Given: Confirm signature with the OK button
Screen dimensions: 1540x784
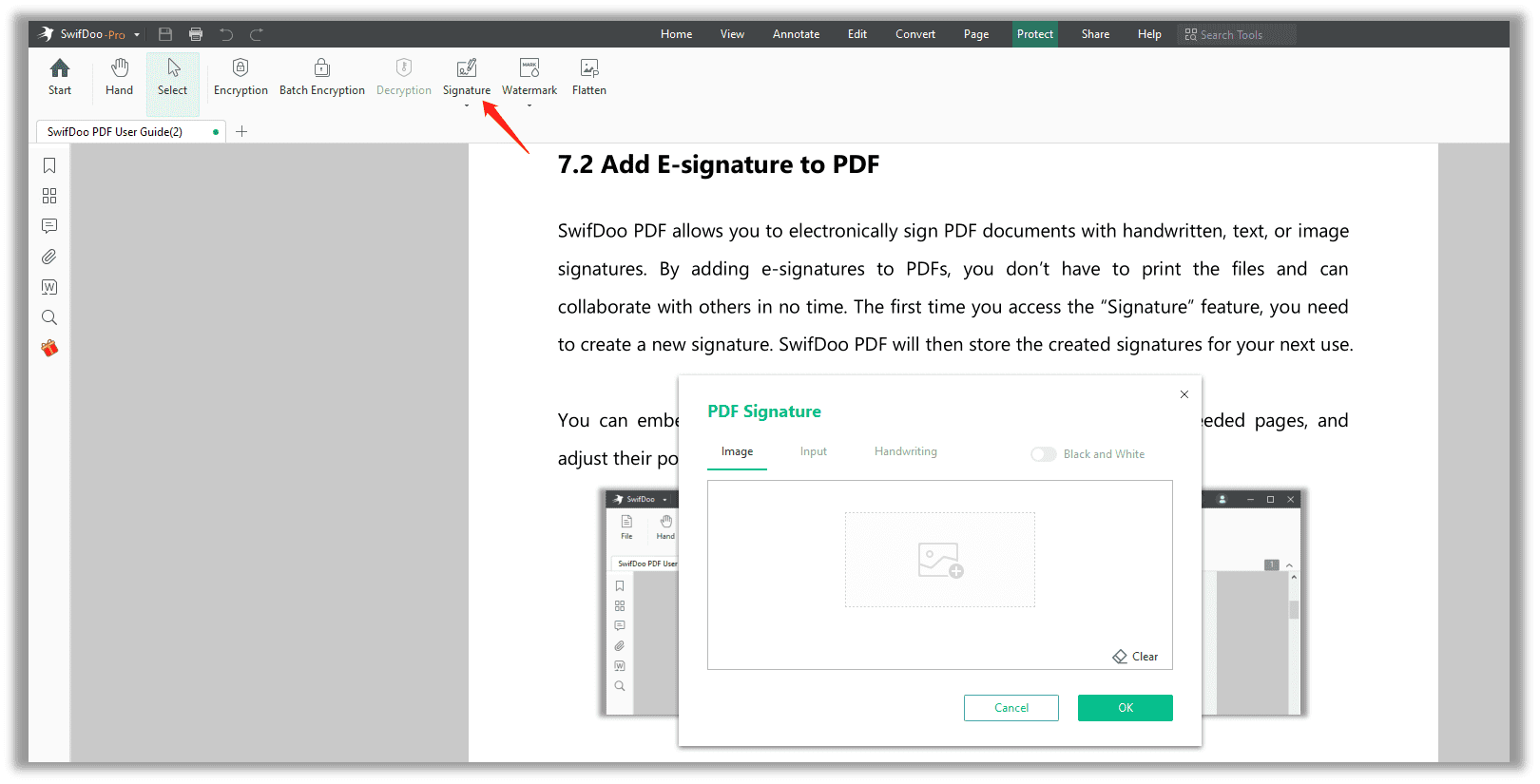Looking at the screenshot, I should tap(1126, 708).
